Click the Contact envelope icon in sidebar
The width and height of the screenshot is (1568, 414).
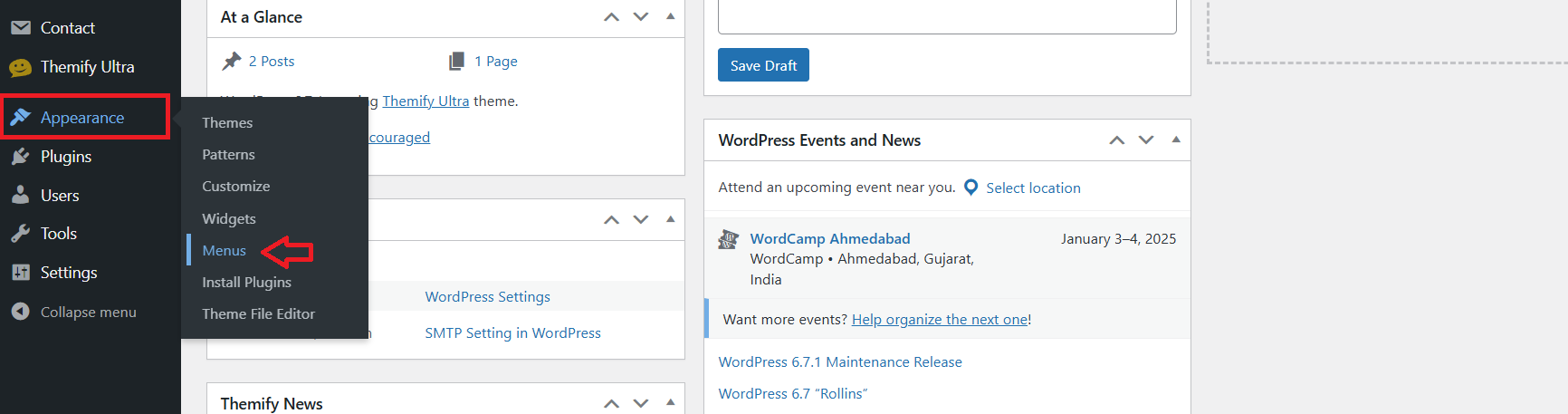click(20, 28)
